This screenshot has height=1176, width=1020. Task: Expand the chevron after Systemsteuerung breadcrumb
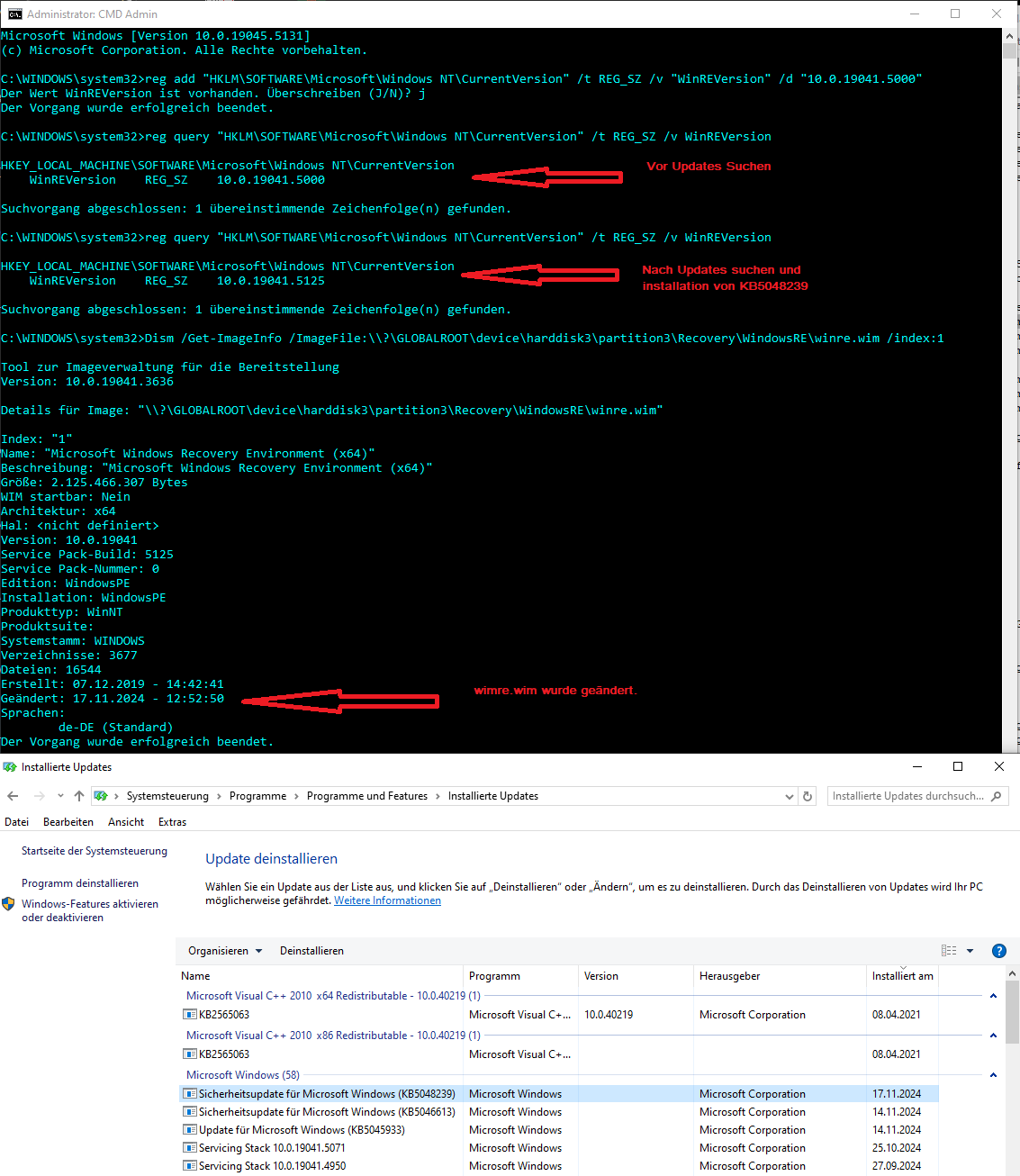click(x=219, y=796)
